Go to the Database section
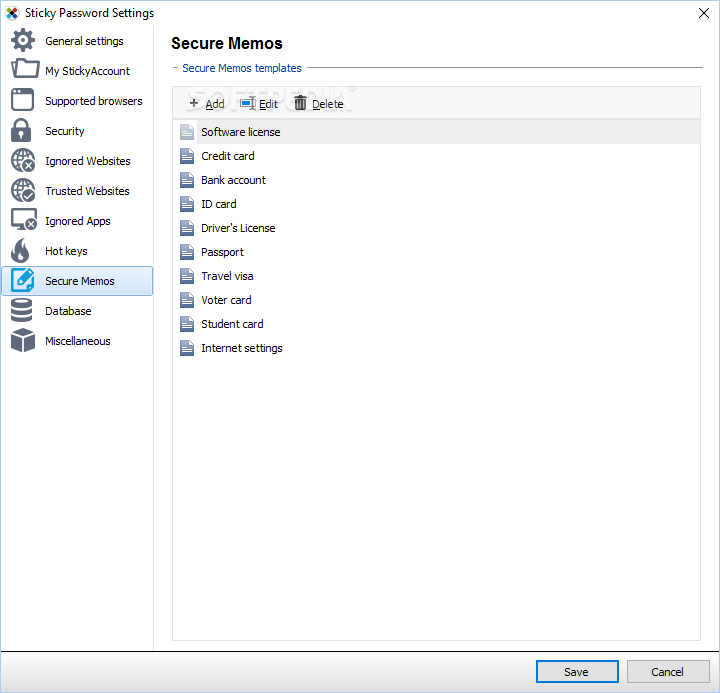Viewport: 720px width, 693px height. point(77,311)
